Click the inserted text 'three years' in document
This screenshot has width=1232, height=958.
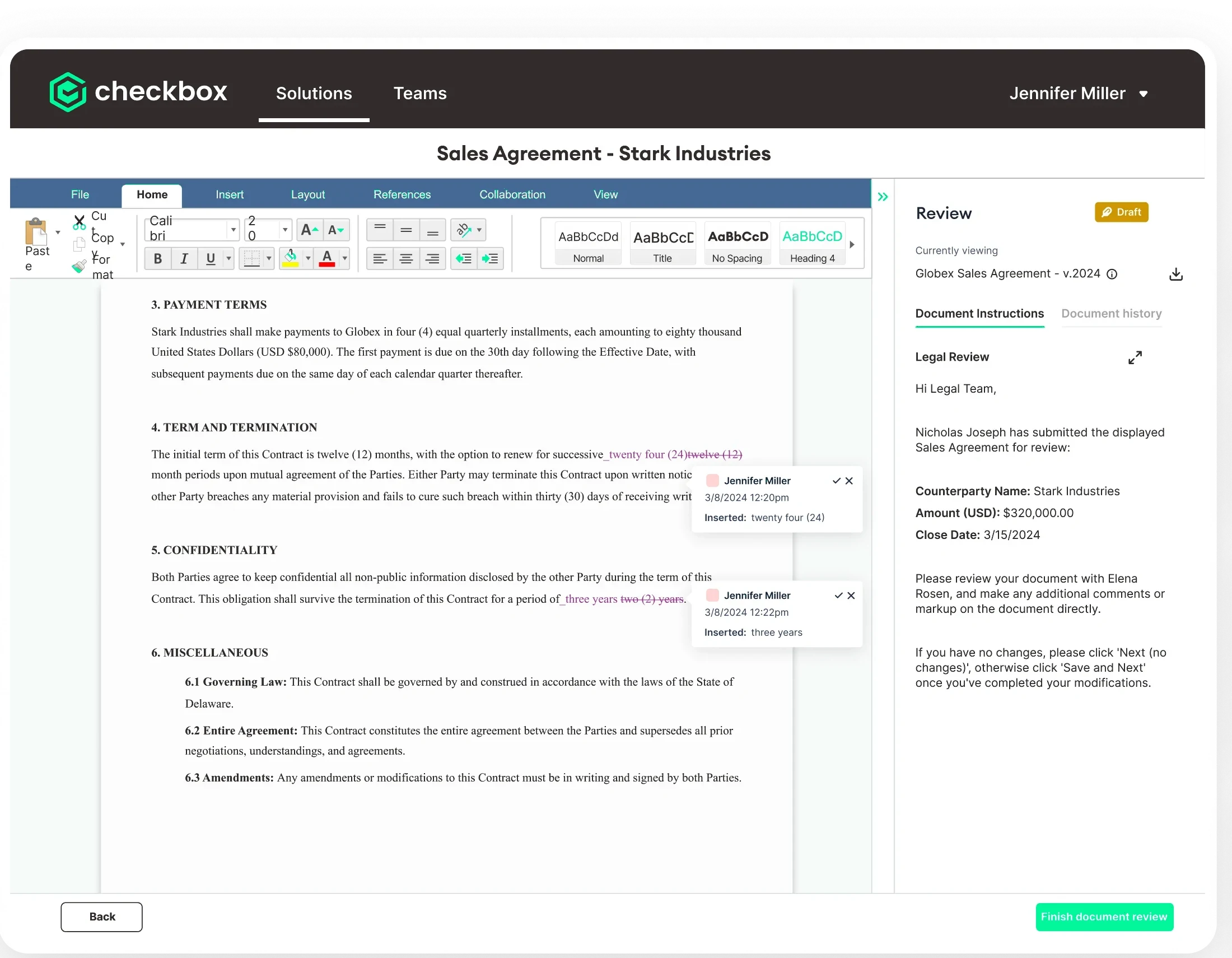click(x=591, y=599)
